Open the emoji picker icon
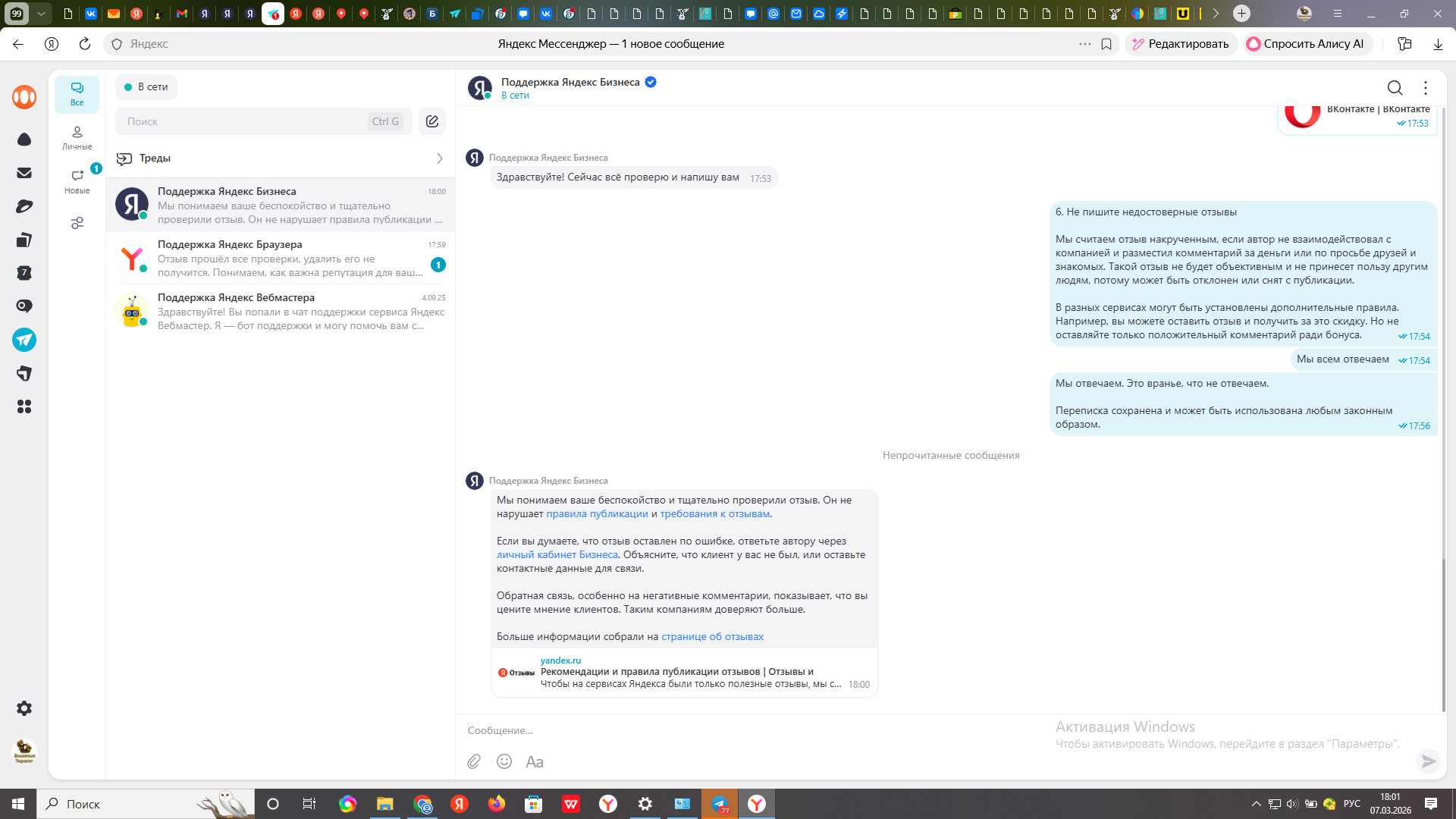This screenshot has height=819, width=1456. click(504, 761)
